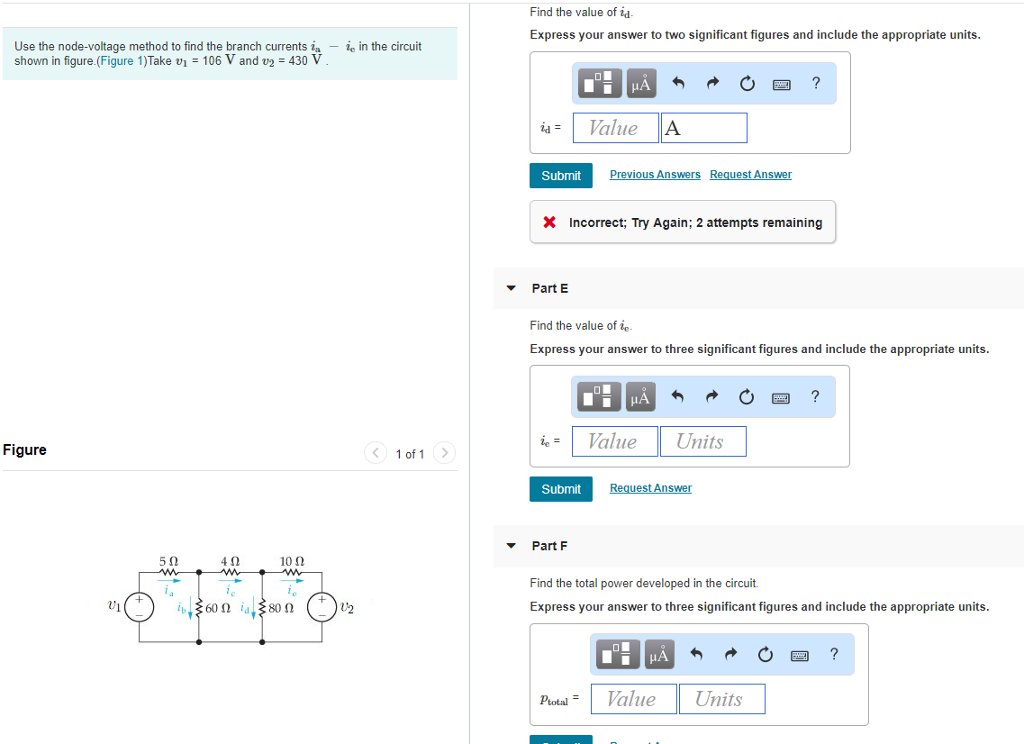Open equation templates palette in Part D toolbar

click(x=598, y=83)
